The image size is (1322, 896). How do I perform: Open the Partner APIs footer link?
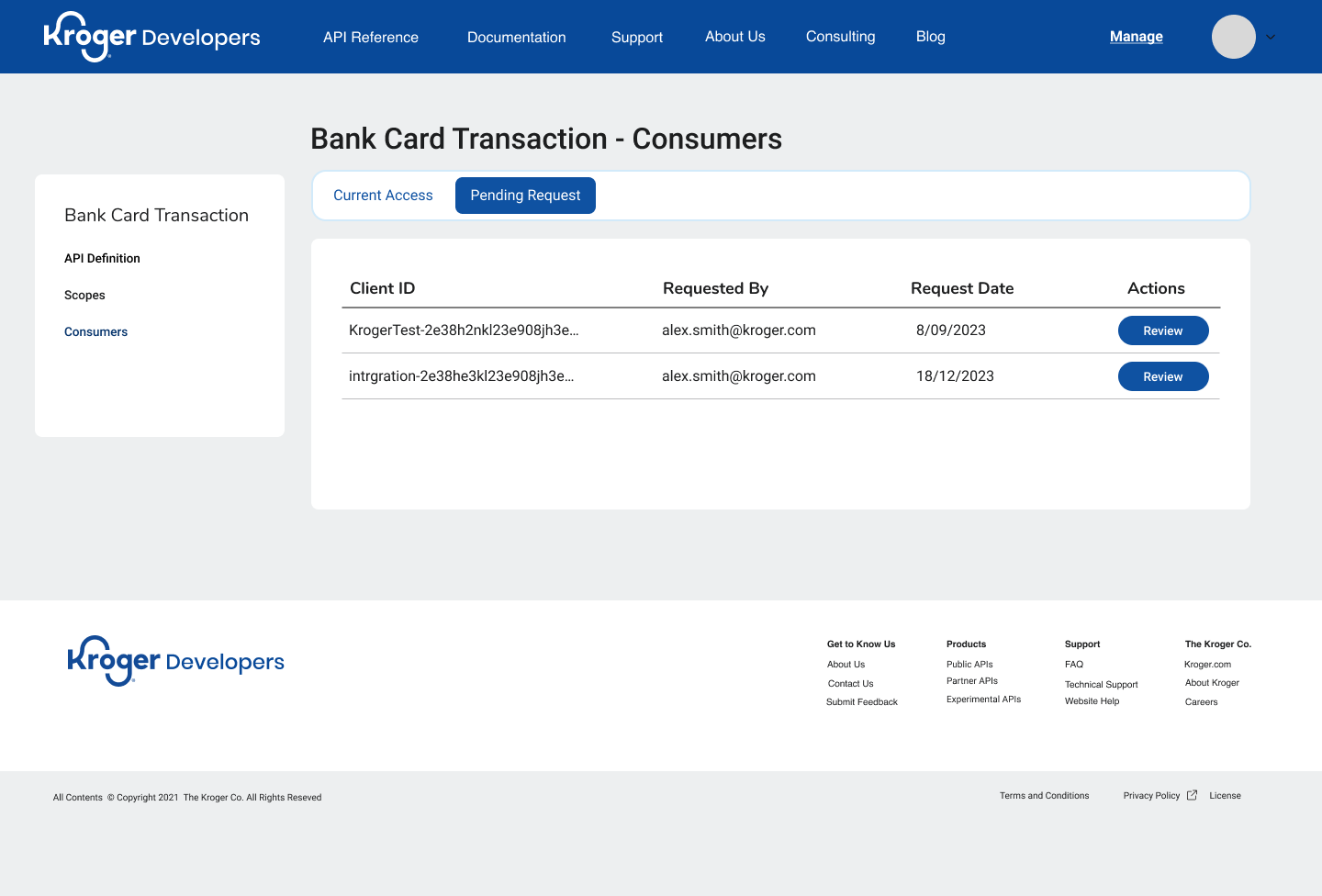click(x=972, y=681)
